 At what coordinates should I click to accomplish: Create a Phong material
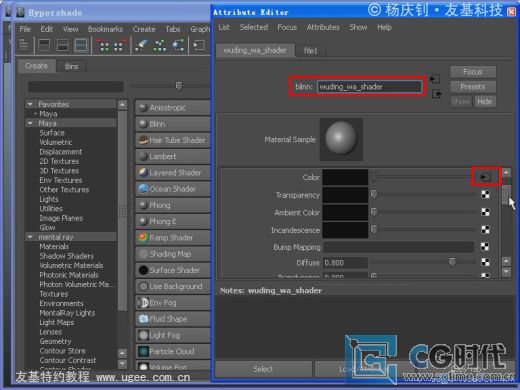173,205
